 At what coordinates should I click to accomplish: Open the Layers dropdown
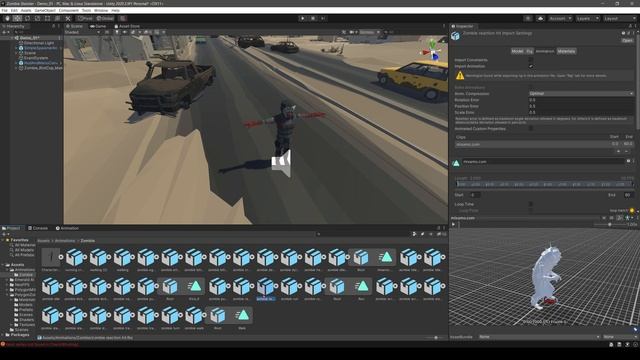tap(587, 18)
